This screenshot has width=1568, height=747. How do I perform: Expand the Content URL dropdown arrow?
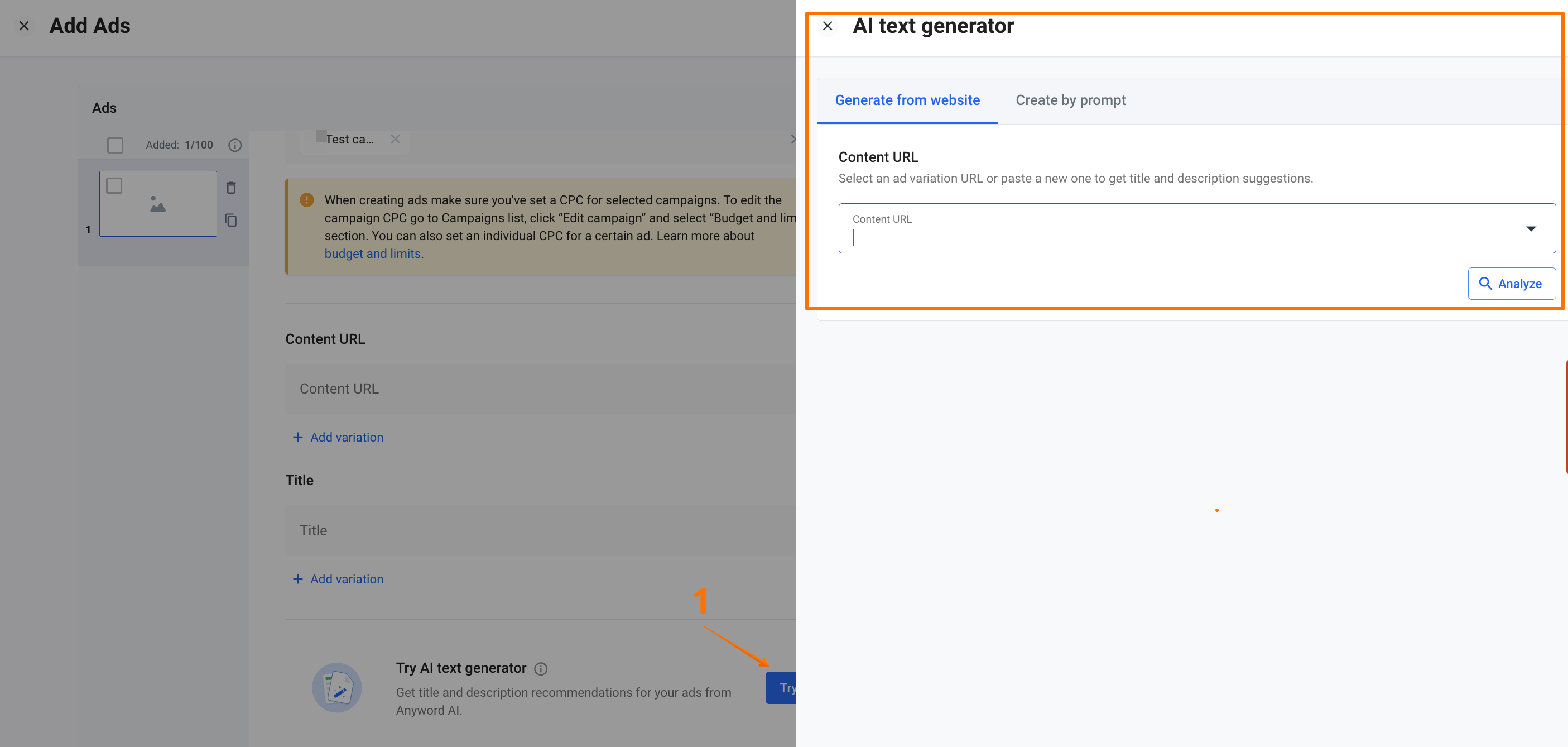point(1531,228)
